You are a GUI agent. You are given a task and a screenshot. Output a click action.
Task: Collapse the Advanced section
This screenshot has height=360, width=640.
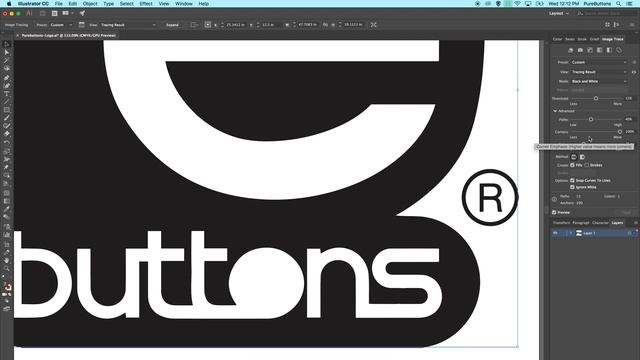pyautogui.click(x=555, y=111)
